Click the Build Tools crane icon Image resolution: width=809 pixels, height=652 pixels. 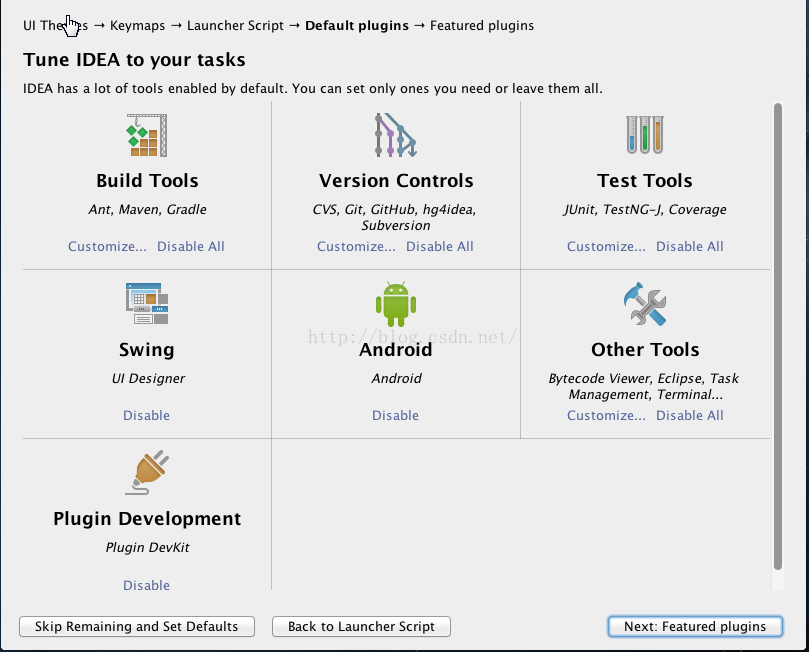coord(147,135)
